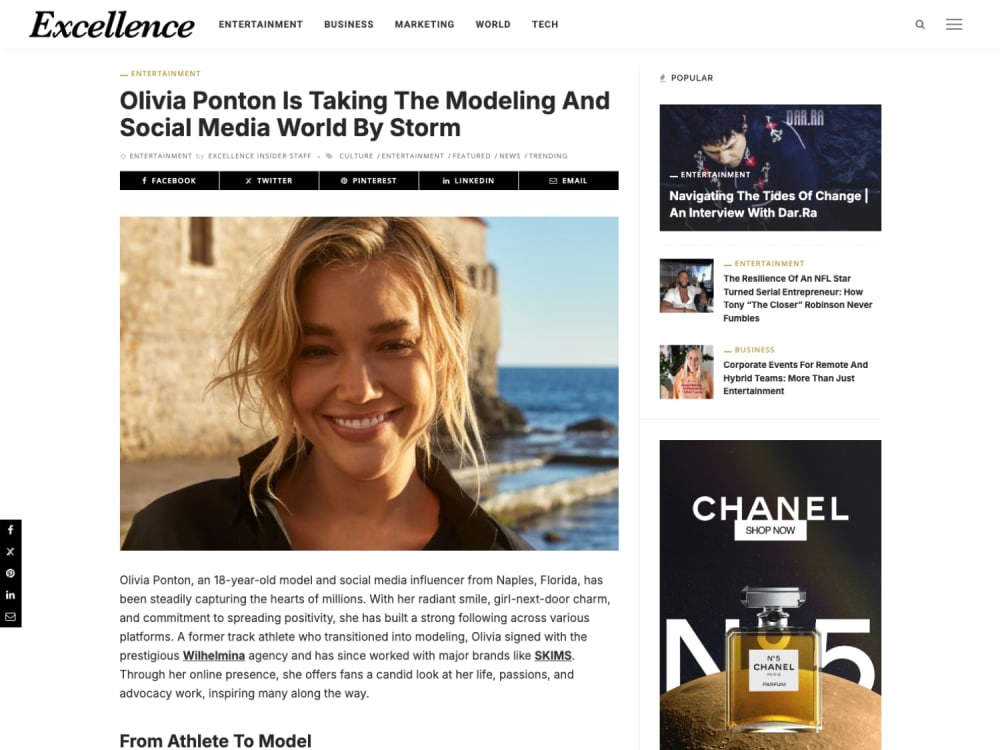Open the News tag link
1000x750 pixels.
pos(510,156)
